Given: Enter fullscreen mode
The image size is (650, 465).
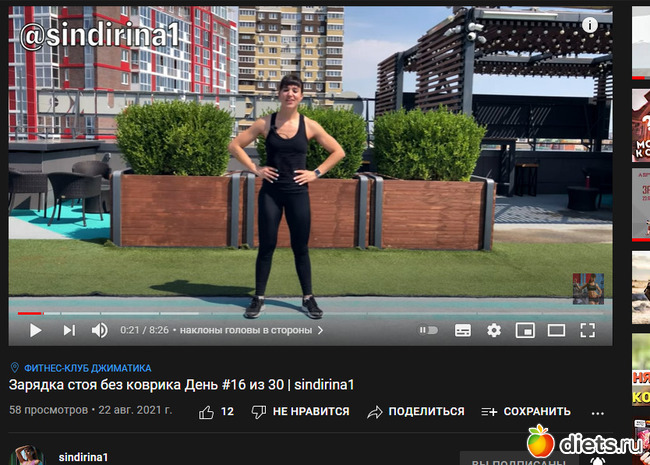Looking at the screenshot, I should pyautogui.click(x=587, y=330).
